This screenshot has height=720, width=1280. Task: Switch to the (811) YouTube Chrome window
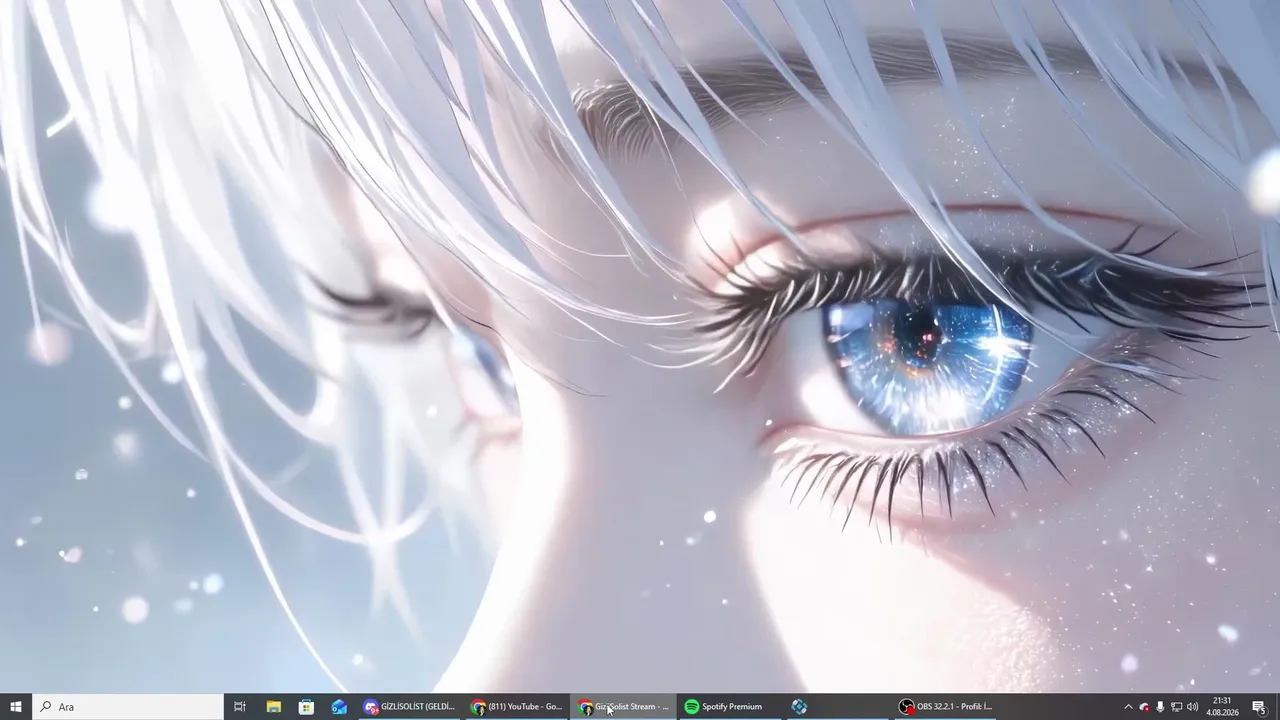(x=517, y=707)
